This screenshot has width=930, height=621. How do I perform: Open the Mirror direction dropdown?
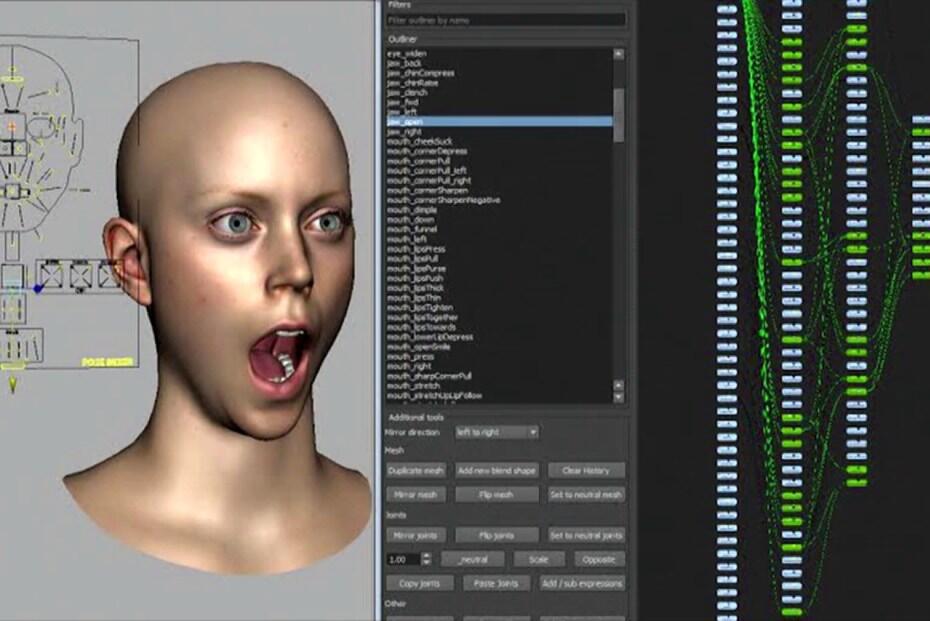coord(496,432)
